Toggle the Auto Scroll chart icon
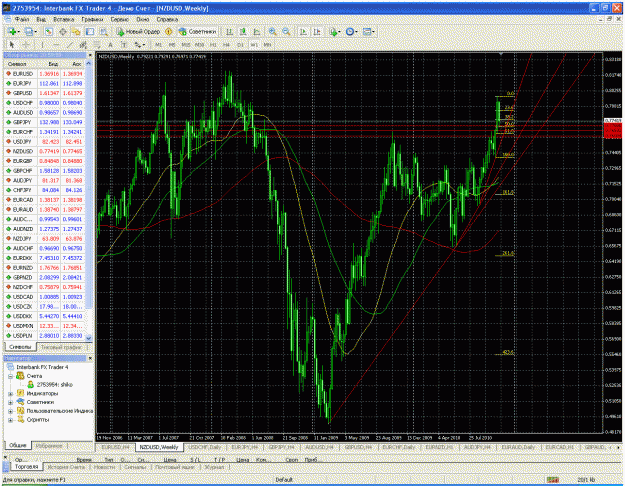Screen dimensions: 625x486 coord(303,31)
